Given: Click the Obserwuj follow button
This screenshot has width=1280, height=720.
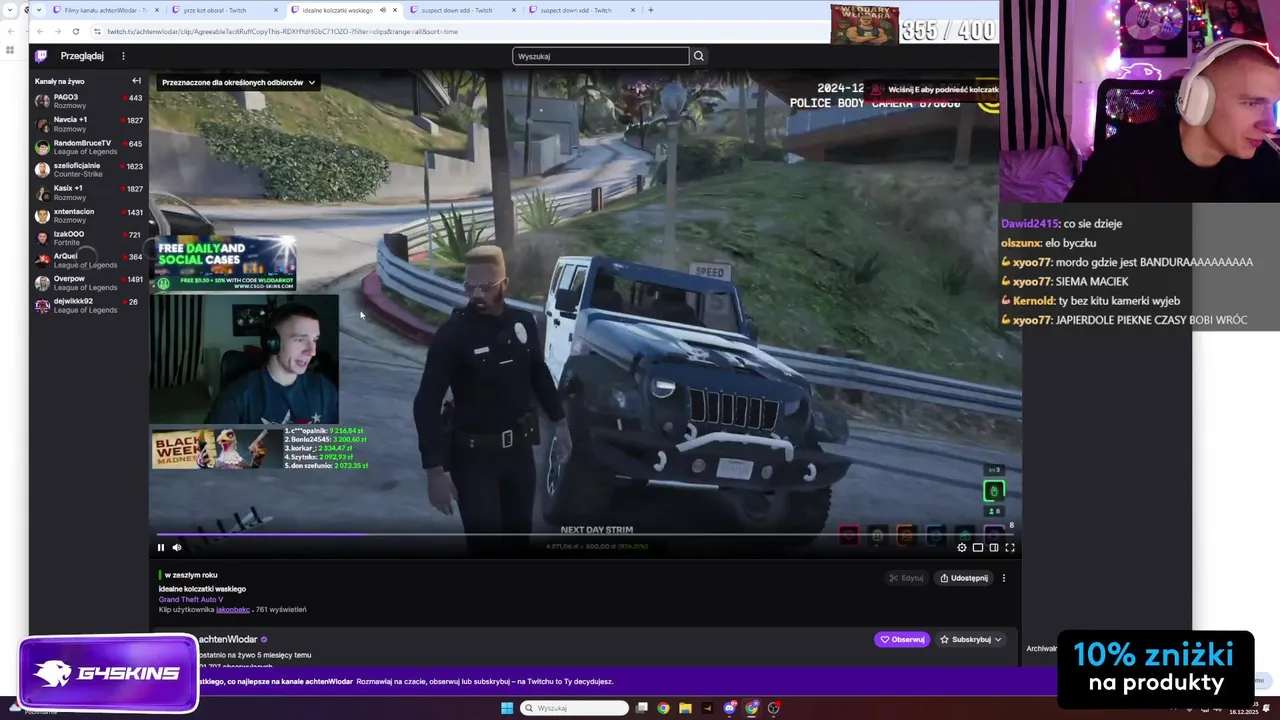Looking at the screenshot, I should (902, 639).
